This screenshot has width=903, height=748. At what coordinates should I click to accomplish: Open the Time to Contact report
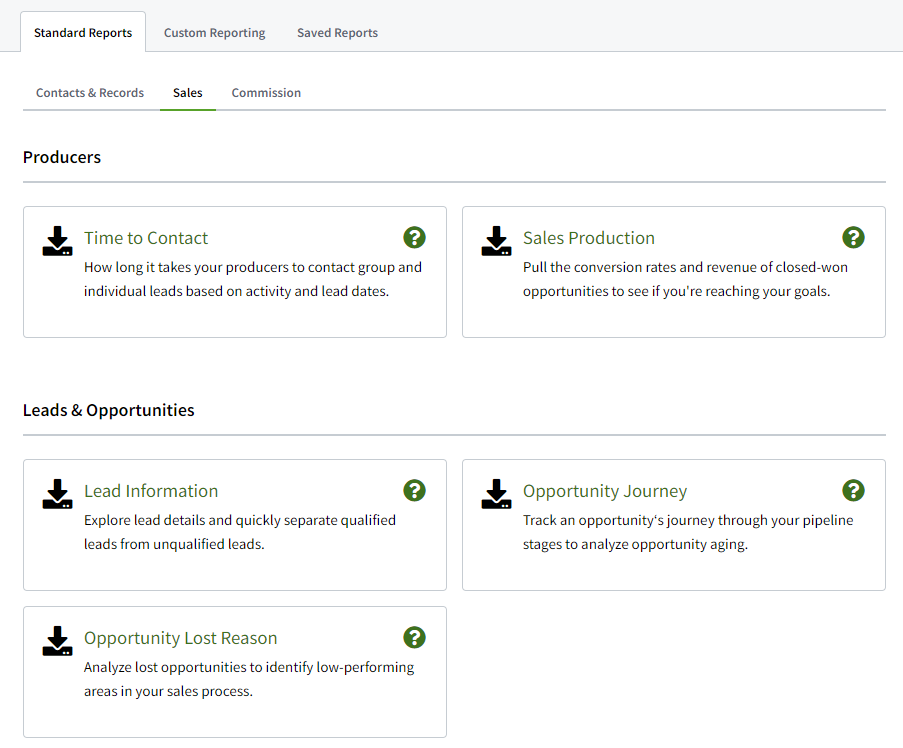point(145,238)
